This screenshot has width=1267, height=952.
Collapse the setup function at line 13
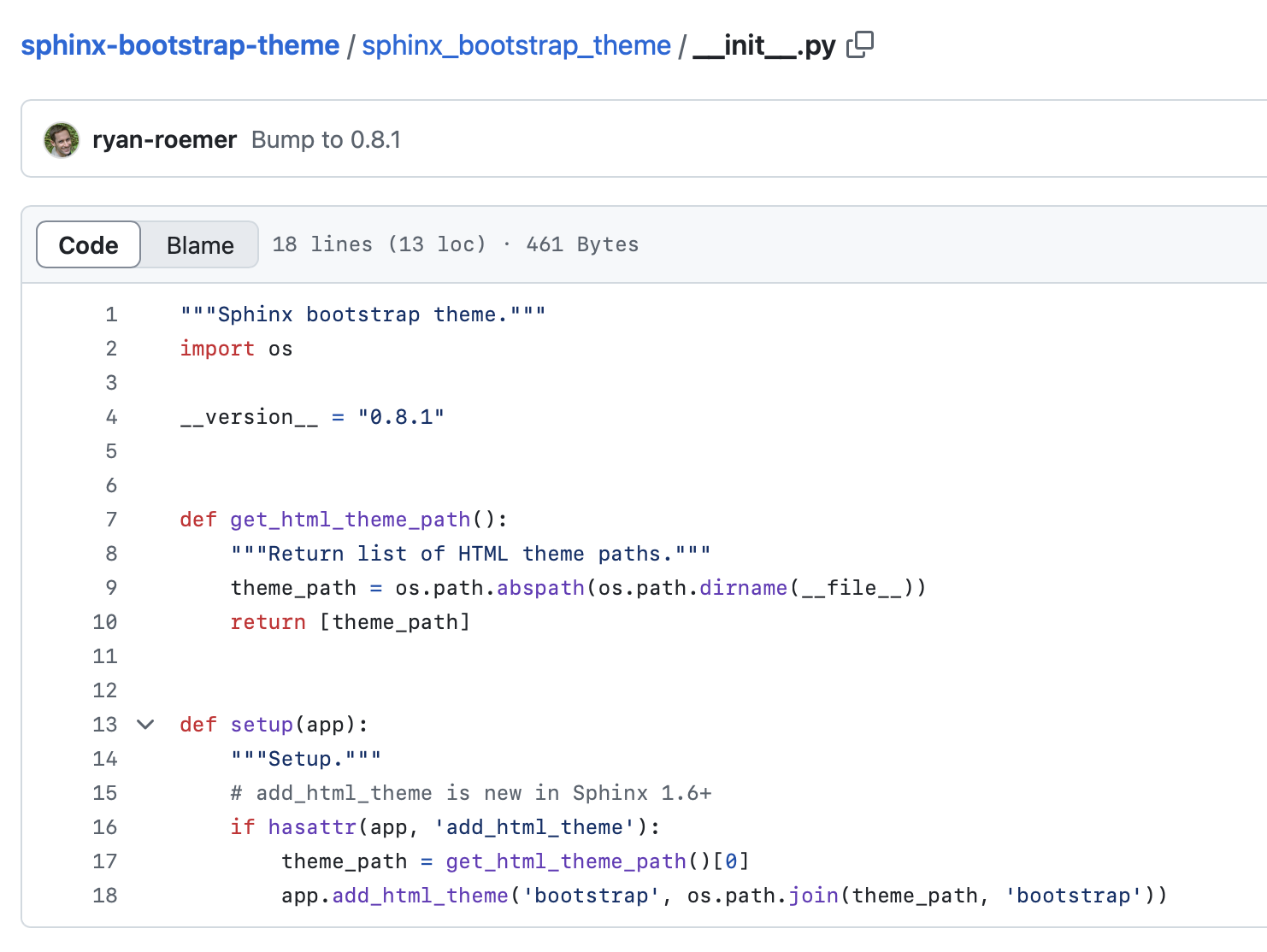click(x=145, y=725)
